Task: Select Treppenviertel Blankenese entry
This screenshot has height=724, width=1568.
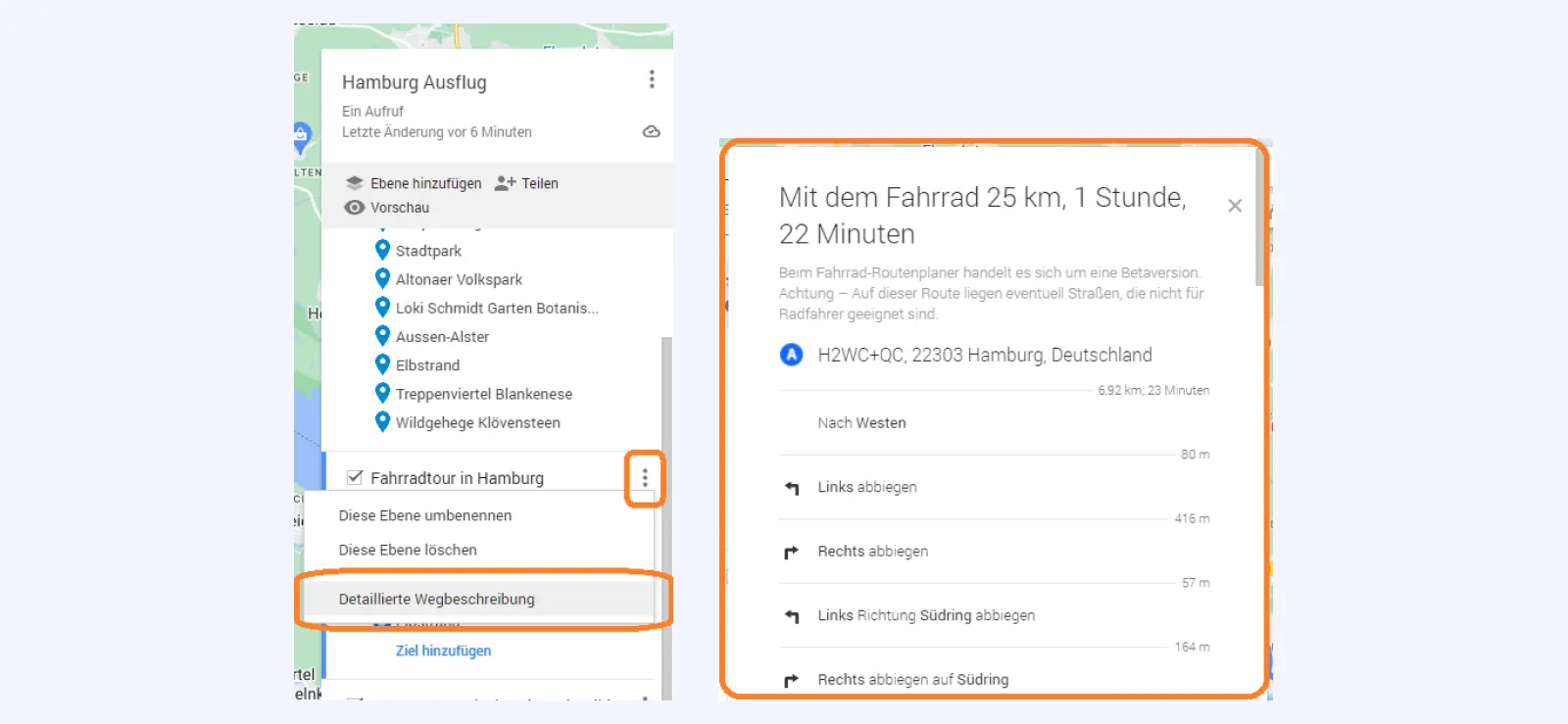Action: click(484, 394)
